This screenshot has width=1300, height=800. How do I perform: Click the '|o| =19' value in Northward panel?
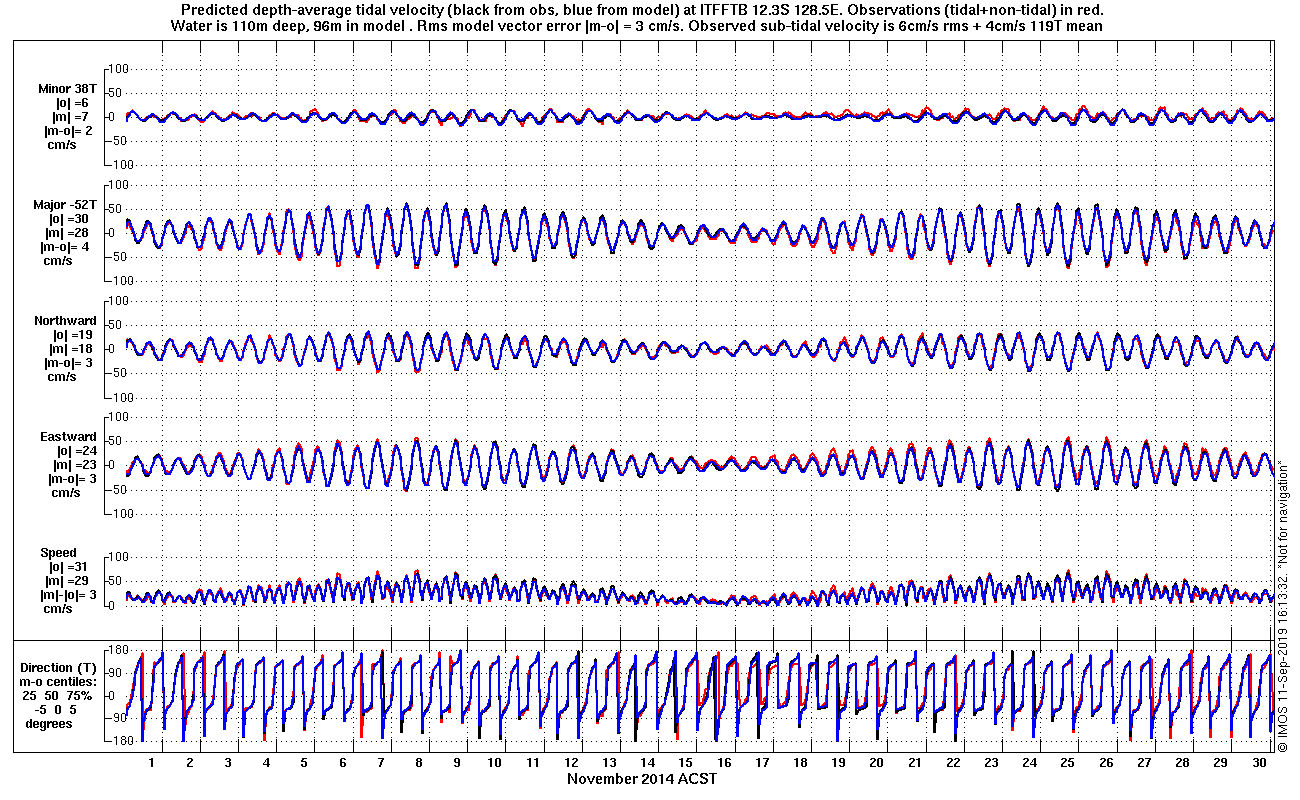73,335
